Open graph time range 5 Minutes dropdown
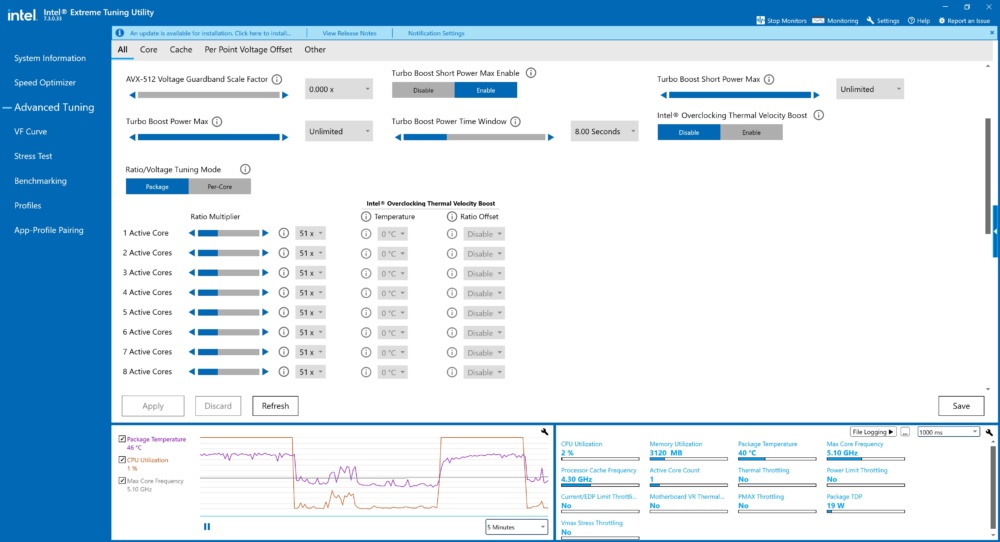Image resolution: width=1000 pixels, height=542 pixels. [517, 527]
